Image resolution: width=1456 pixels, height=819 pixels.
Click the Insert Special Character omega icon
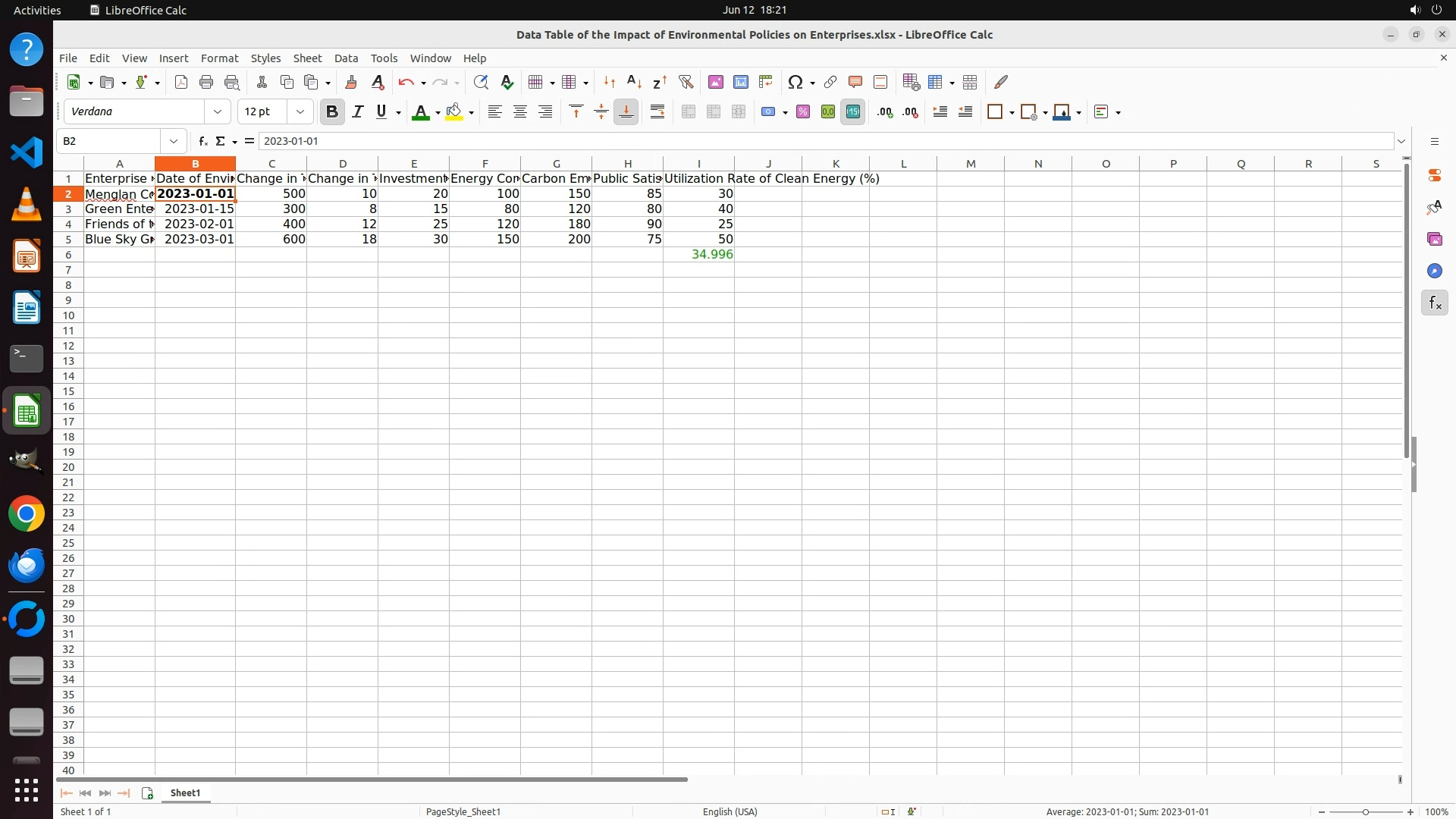pyautogui.click(x=795, y=82)
